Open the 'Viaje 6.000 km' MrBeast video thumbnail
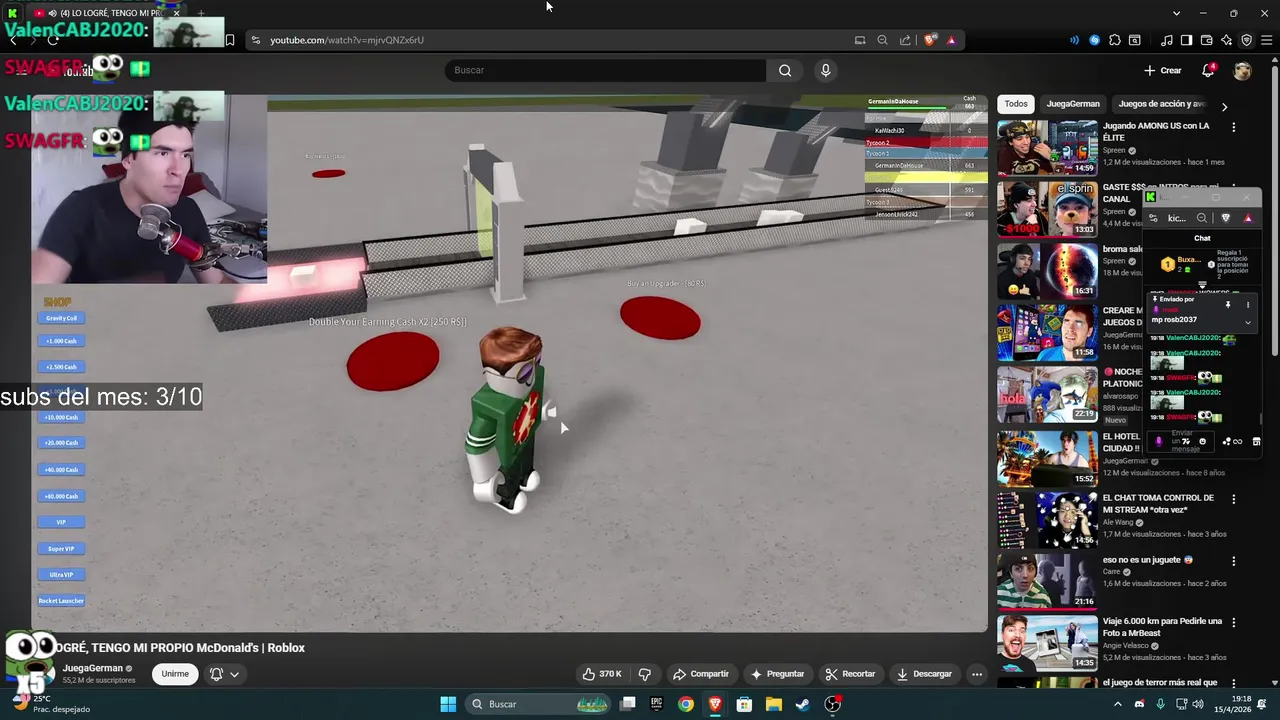Screen dimensions: 1280x720 (x=1047, y=642)
